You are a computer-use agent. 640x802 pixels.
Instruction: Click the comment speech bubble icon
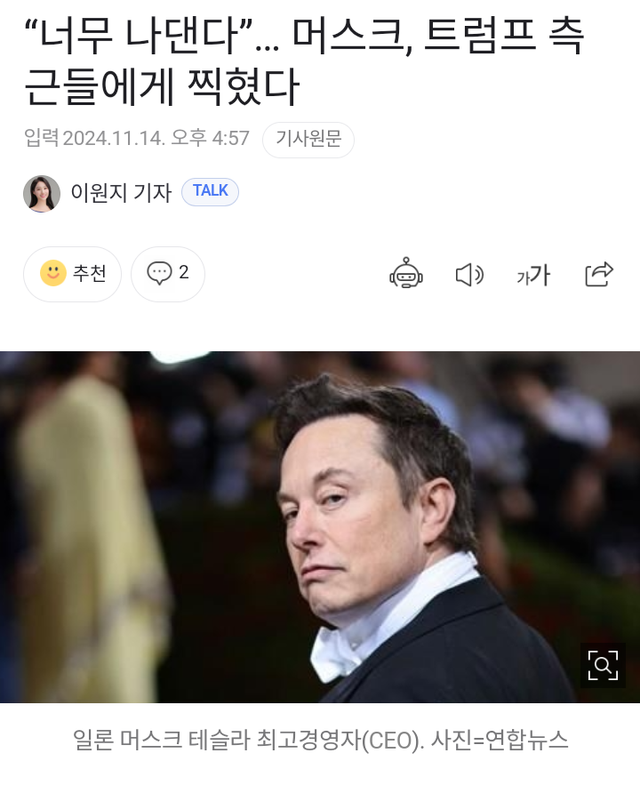coord(159,273)
